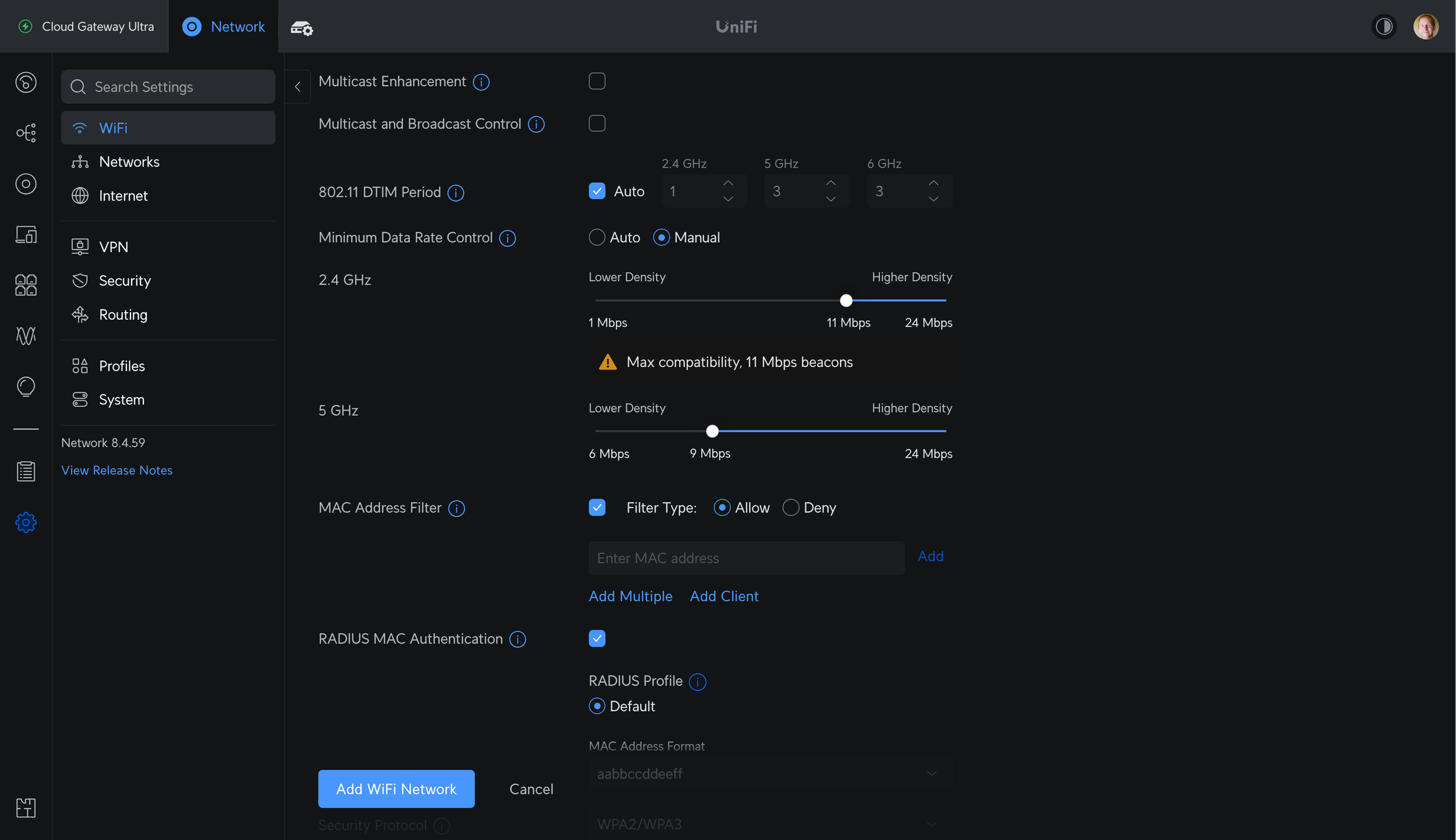Click the settings gear in left rail
The height and width of the screenshot is (840, 1456).
(x=26, y=522)
